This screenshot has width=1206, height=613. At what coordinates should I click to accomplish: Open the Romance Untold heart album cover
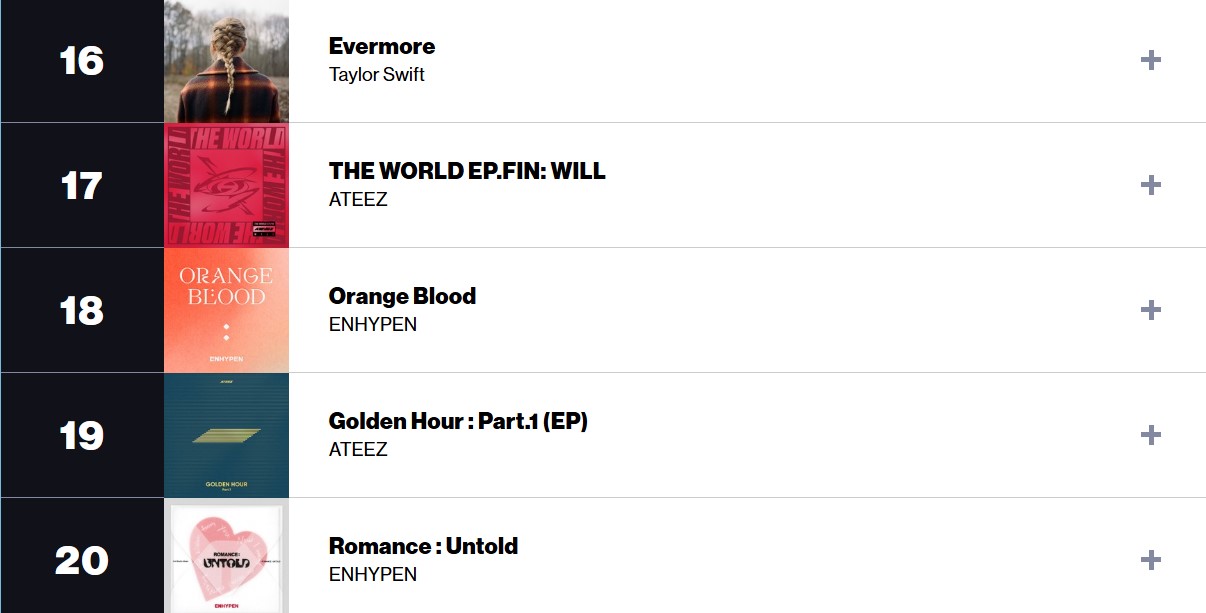point(226,556)
